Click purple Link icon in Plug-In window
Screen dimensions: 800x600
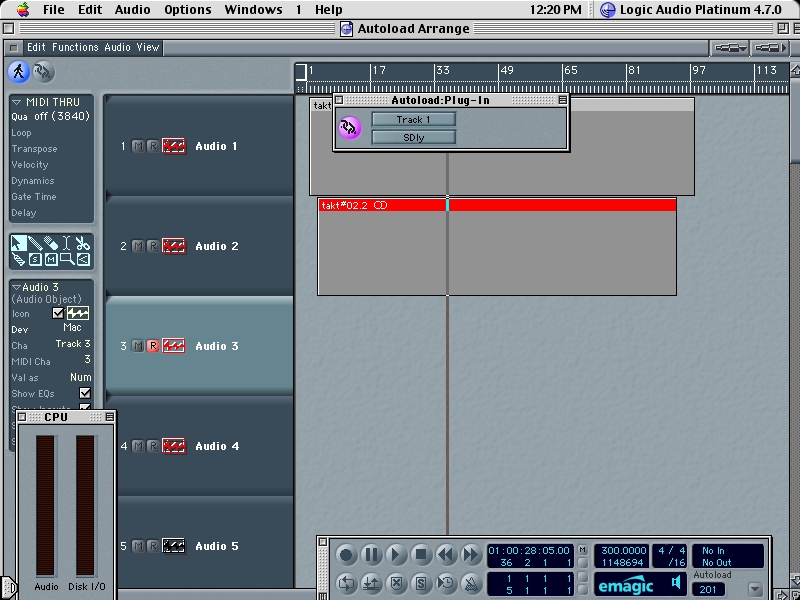click(x=349, y=128)
